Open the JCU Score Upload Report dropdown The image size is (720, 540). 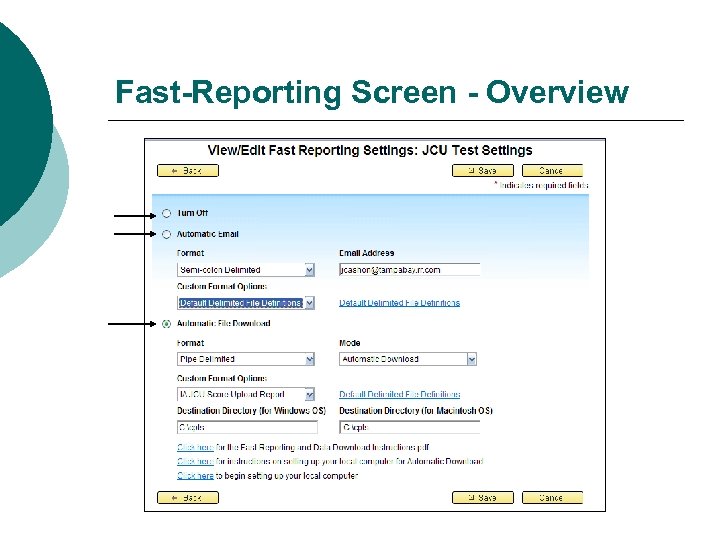pyautogui.click(x=246, y=394)
